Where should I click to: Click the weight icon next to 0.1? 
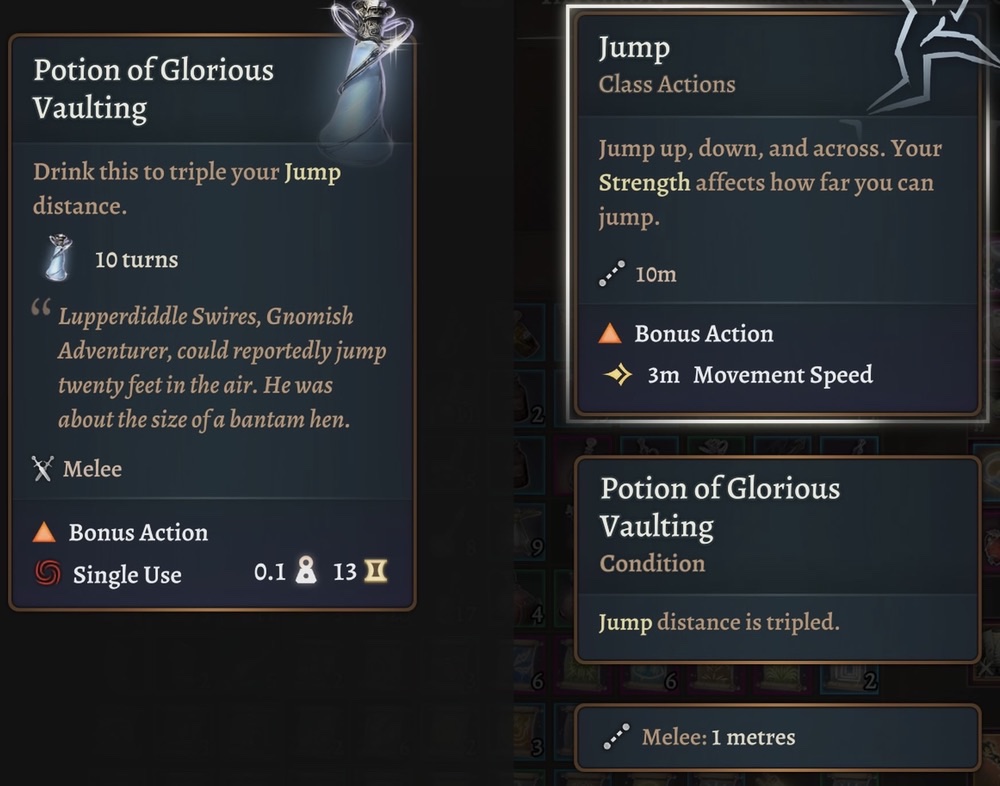pyautogui.click(x=307, y=573)
